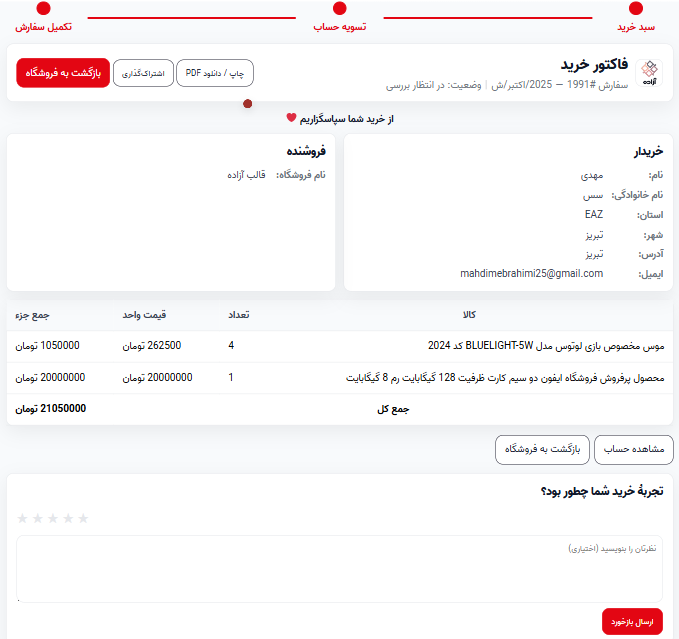This screenshot has height=639, width=679.
Task: Choose the middle rating star
Action: [53, 518]
